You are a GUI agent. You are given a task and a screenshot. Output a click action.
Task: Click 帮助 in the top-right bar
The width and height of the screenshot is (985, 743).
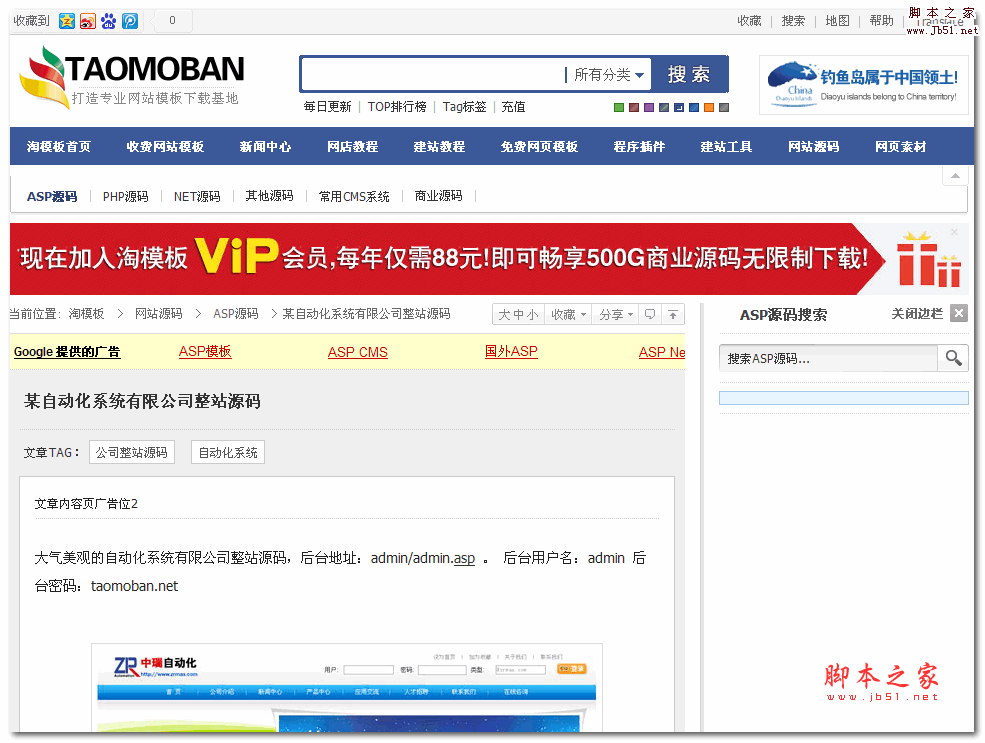881,21
